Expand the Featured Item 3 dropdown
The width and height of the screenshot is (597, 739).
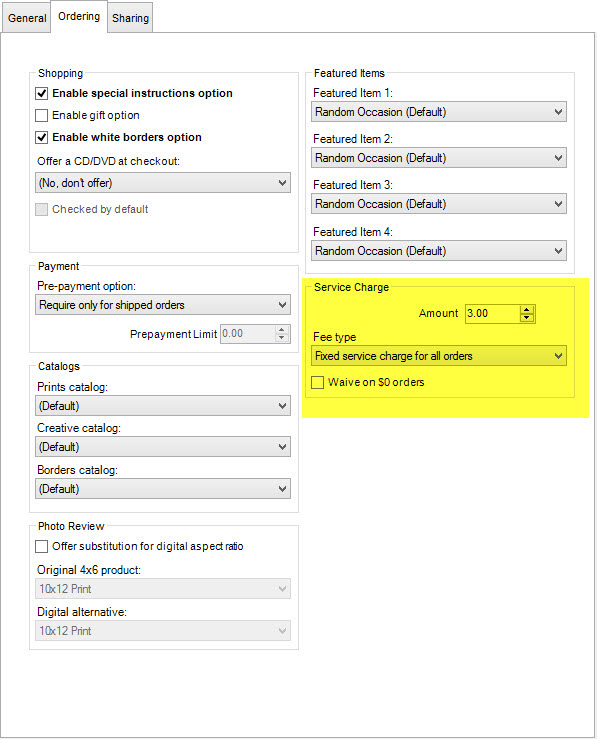click(439, 204)
